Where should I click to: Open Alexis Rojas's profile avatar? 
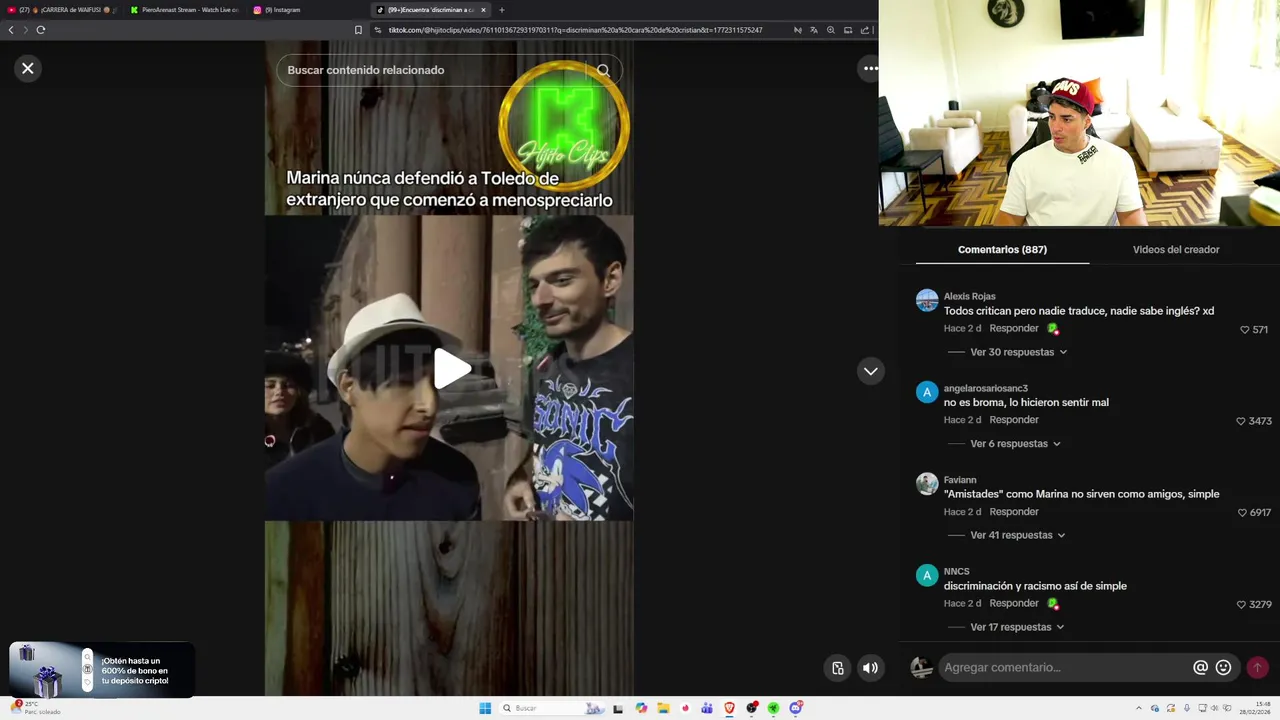[927, 300]
